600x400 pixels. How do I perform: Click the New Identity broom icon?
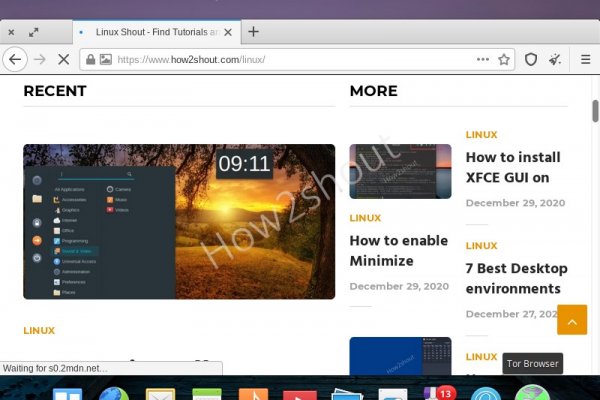click(x=556, y=60)
